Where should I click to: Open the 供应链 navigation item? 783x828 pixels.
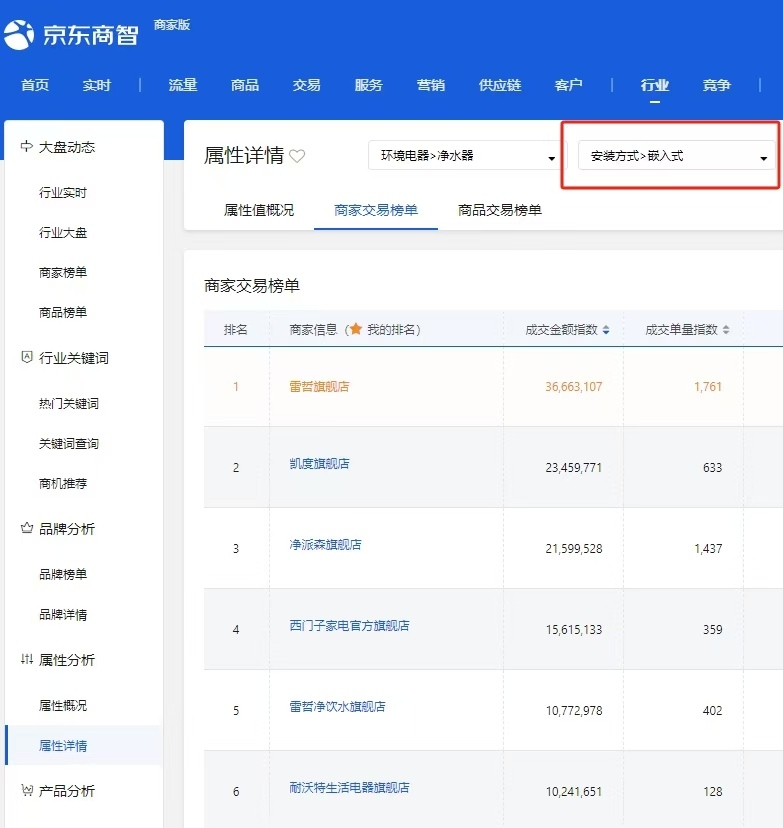pos(500,85)
